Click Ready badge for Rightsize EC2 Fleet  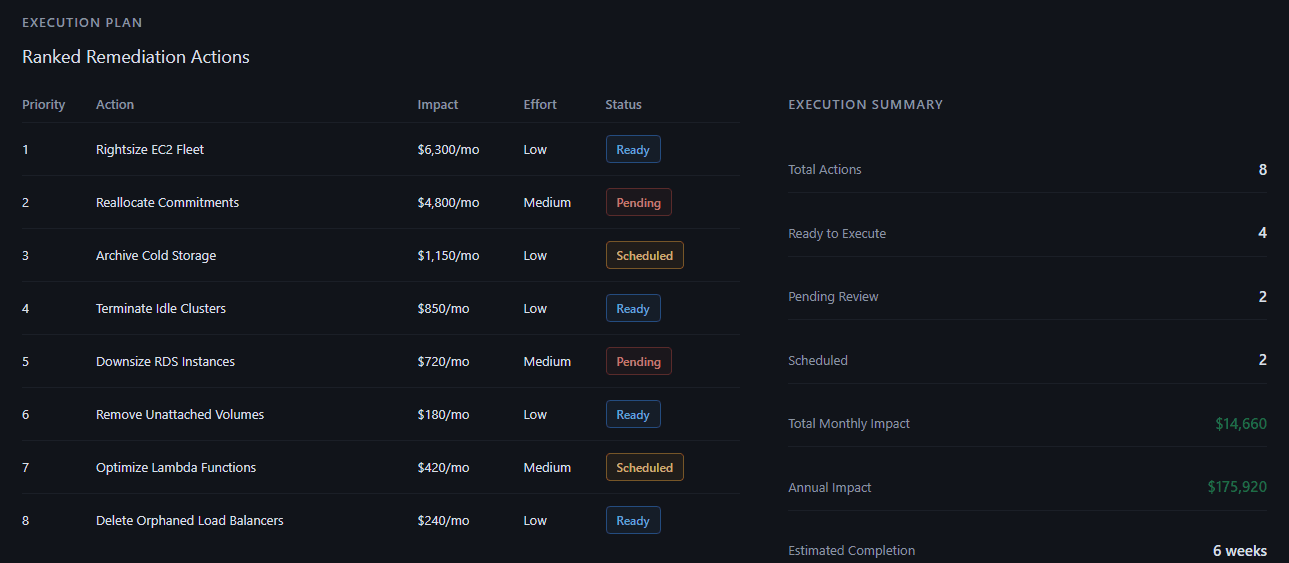coord(633,150)
